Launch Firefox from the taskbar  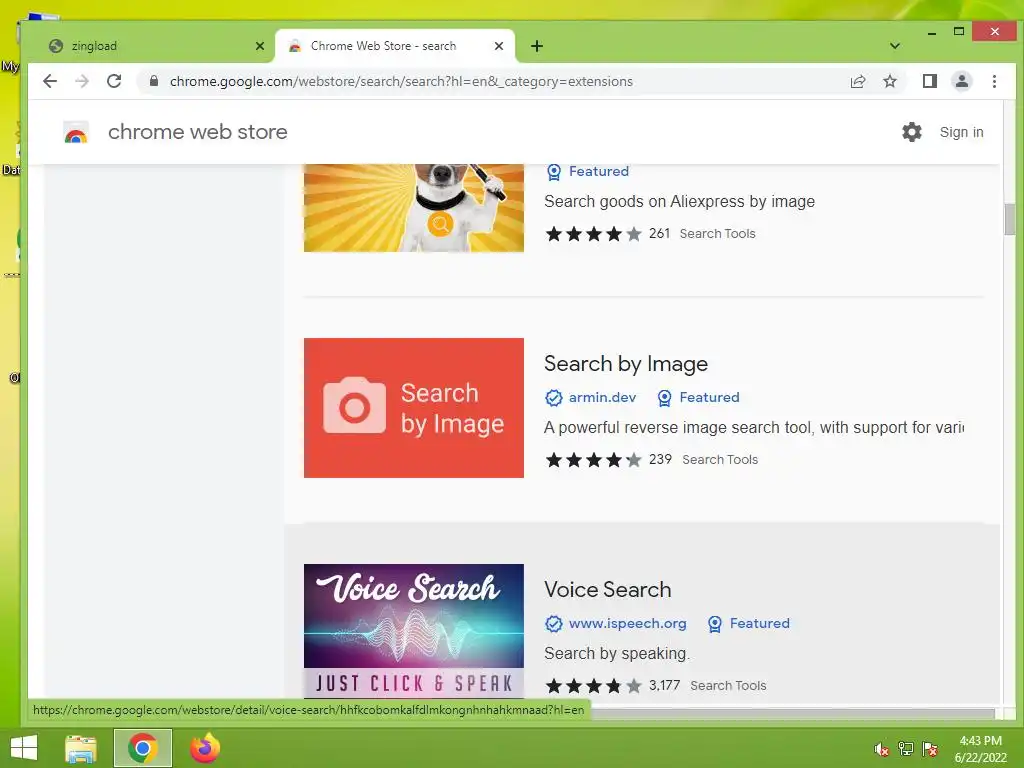[204, 748]
